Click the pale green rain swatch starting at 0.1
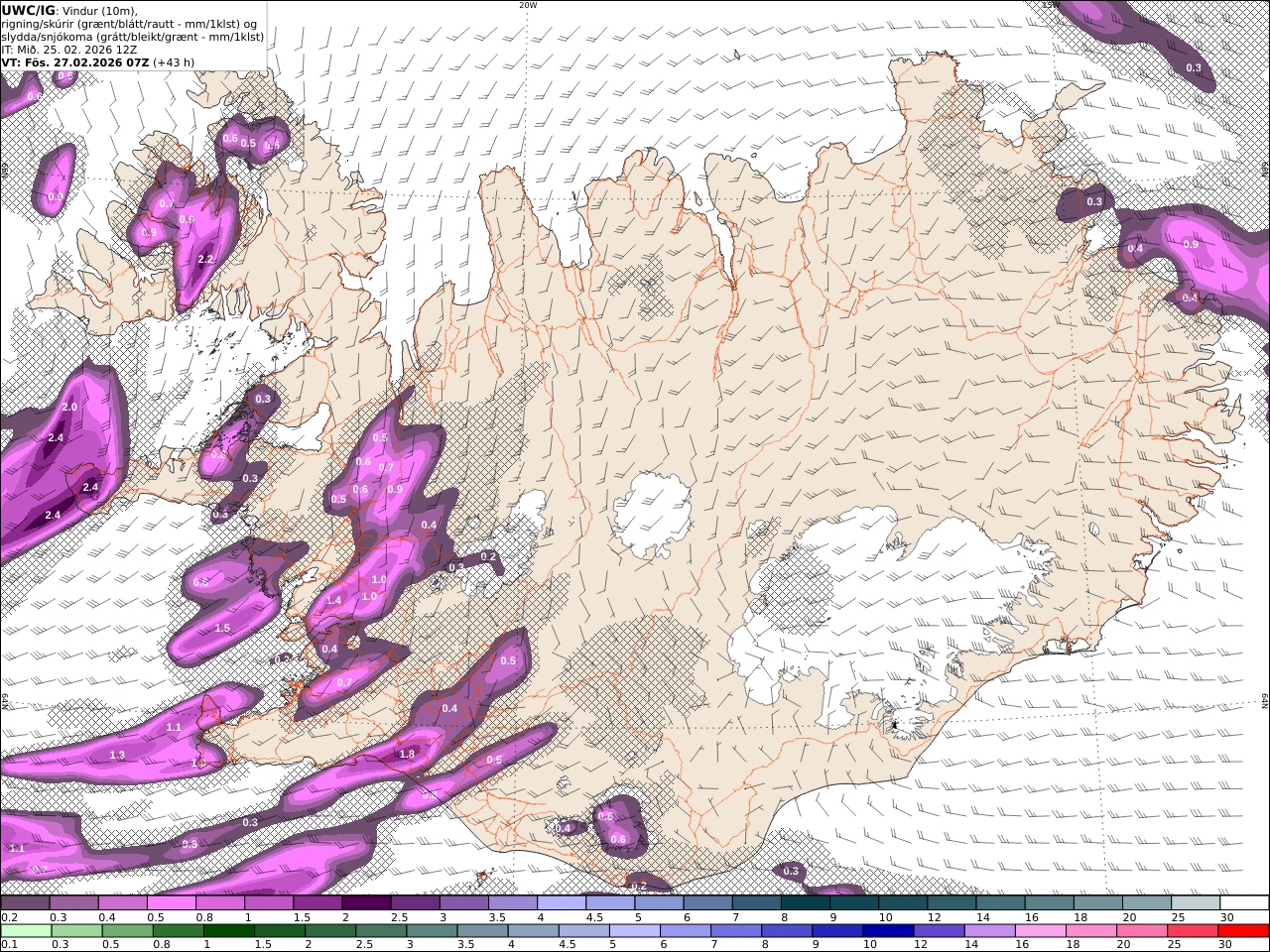Image resolution: width=1270 pixels, height=952 pixels. [26, 930]
